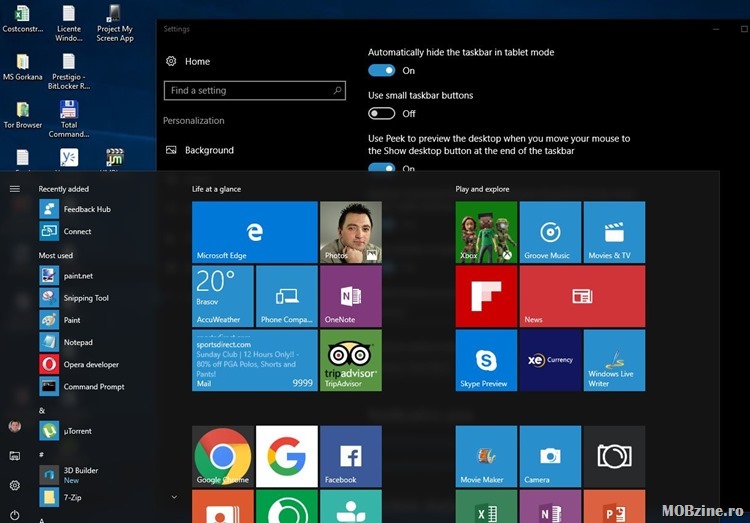Click the Find a setting search box
This screenshot has width=750, height=523.
coord(254,90)
